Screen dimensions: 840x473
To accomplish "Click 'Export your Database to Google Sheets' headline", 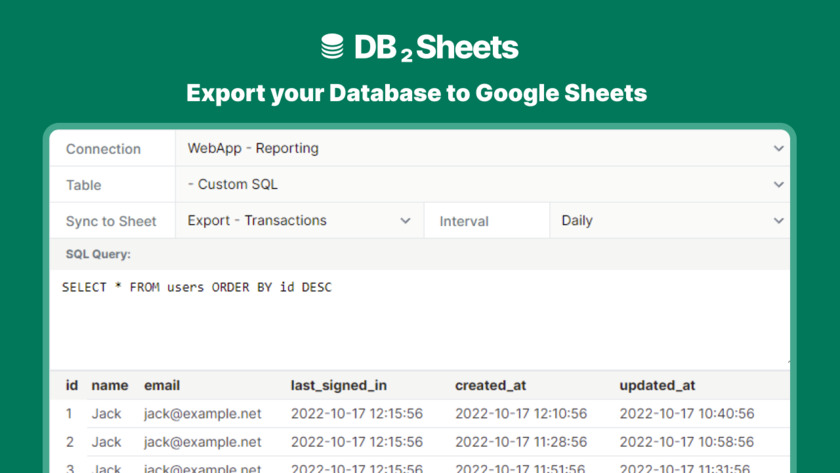I will (x=417, y=93).
